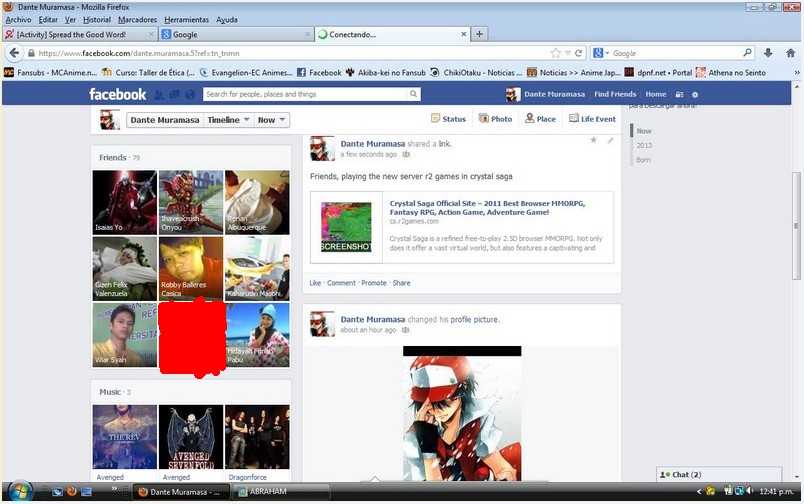Click the Firefox back arrow button
The width and height of the screenshot is (804, 504).
pos(15,53)
